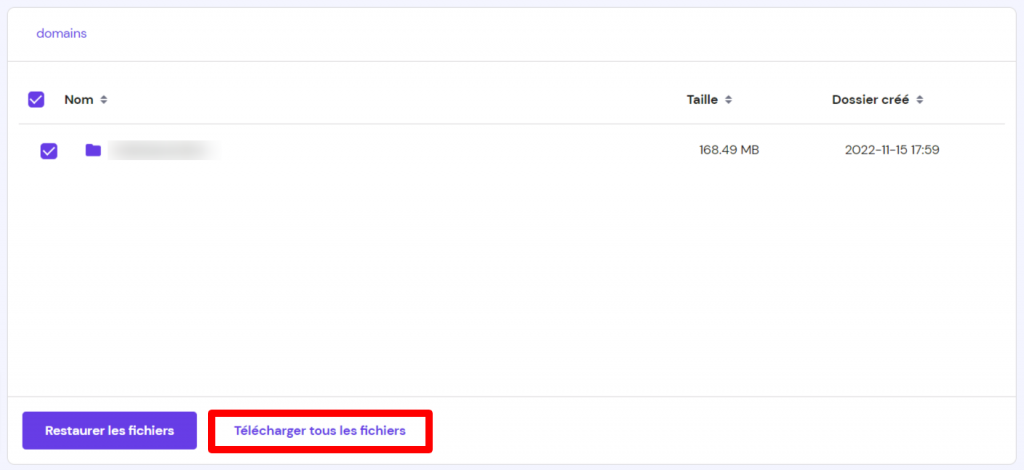Sort the list by Nom column label
Image resolution: width=1024 pixels, height=470 pixels.
click(x=78, y=99)
